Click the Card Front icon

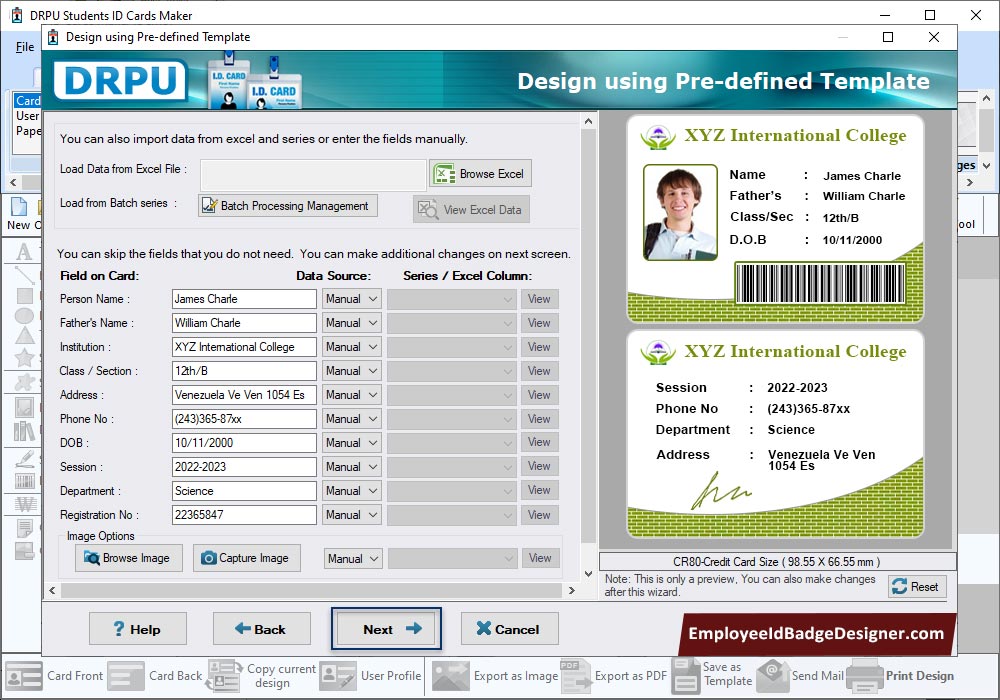click(24, 676)
